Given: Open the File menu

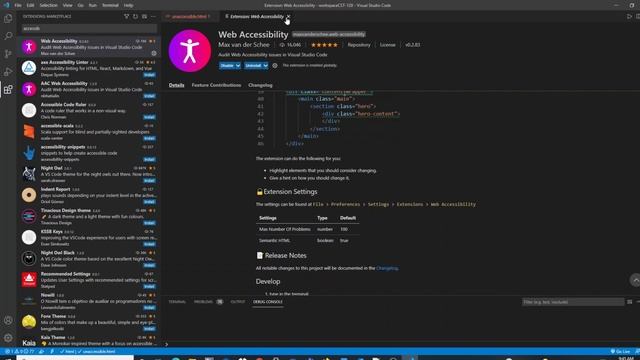Looking at the screenshot, I should (x=18, y=5).
